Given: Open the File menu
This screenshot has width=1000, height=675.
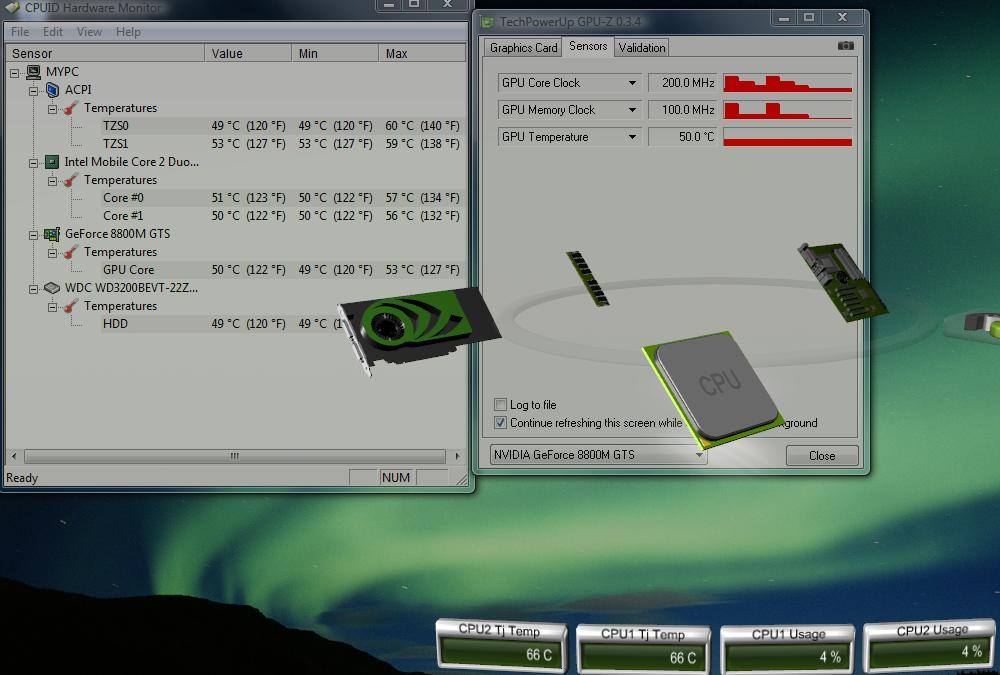Looking at the screenshot, I should point(20,32).
